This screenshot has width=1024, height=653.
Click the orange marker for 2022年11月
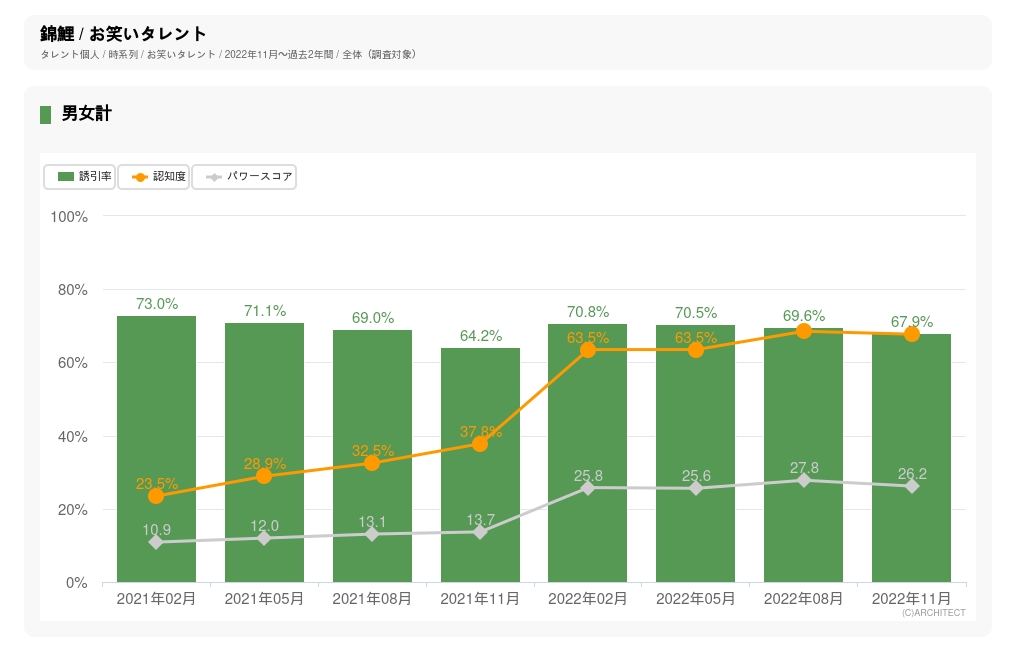(912, 334)
